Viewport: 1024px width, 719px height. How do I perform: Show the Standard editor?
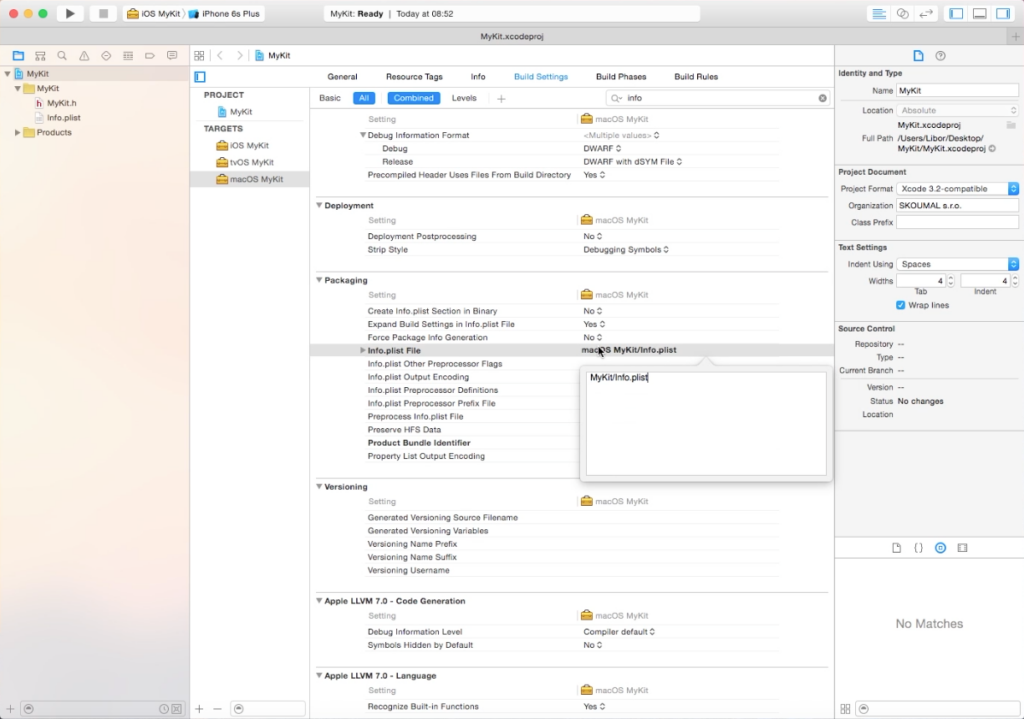pos(879,13)
